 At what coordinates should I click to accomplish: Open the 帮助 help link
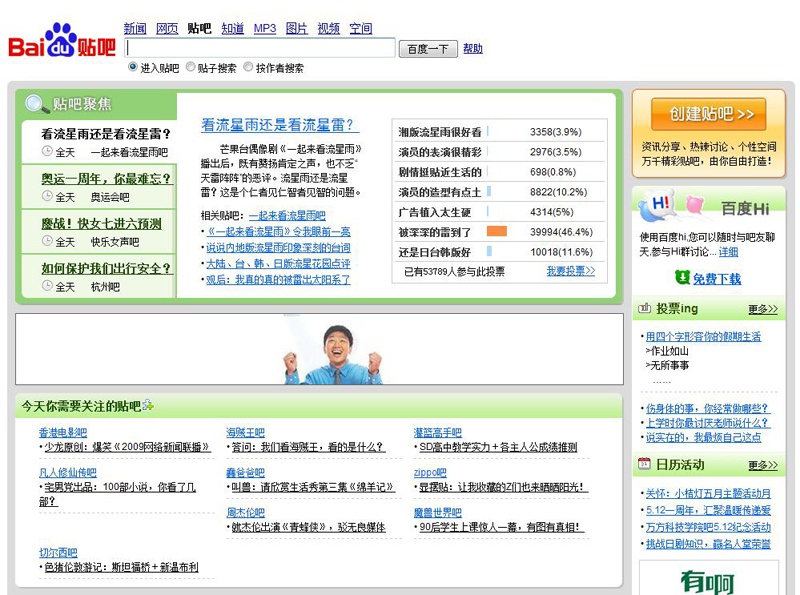(x=473, y=48)
